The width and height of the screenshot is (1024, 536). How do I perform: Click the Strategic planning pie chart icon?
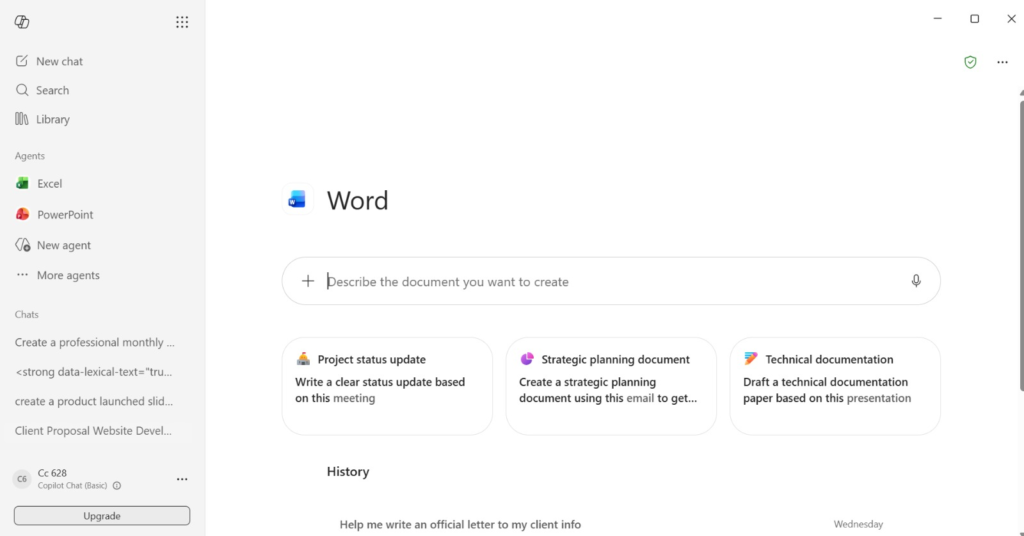pyautogui.click(x=527, y=358)
